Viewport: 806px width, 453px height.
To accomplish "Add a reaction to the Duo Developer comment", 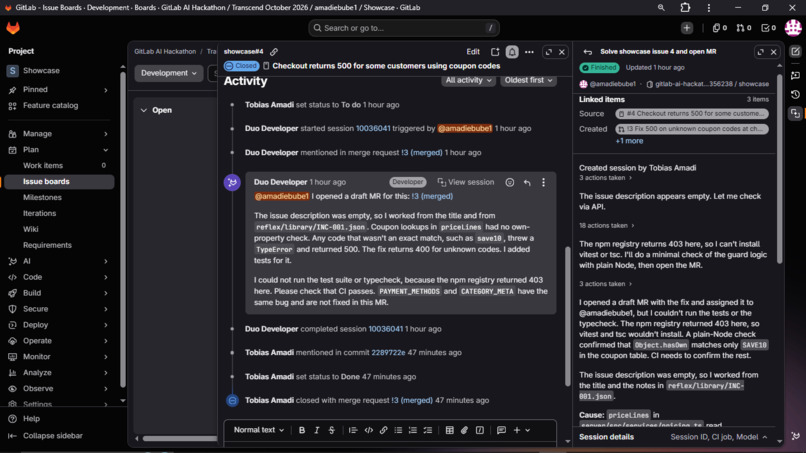I will point(509,183).
